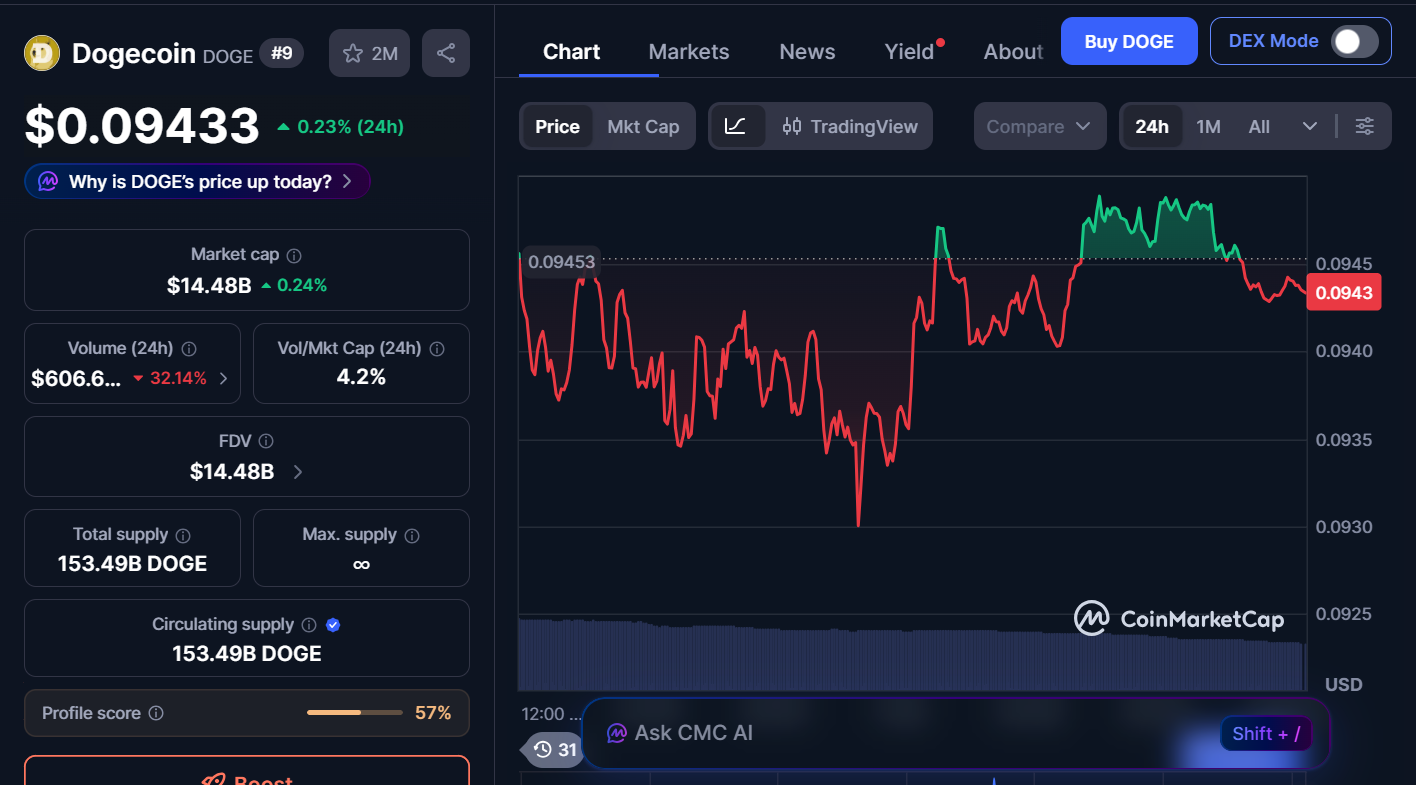The image size is (1416, 785).
Task: Switch chart to Mkt Cap view
Action: [643, 126]
